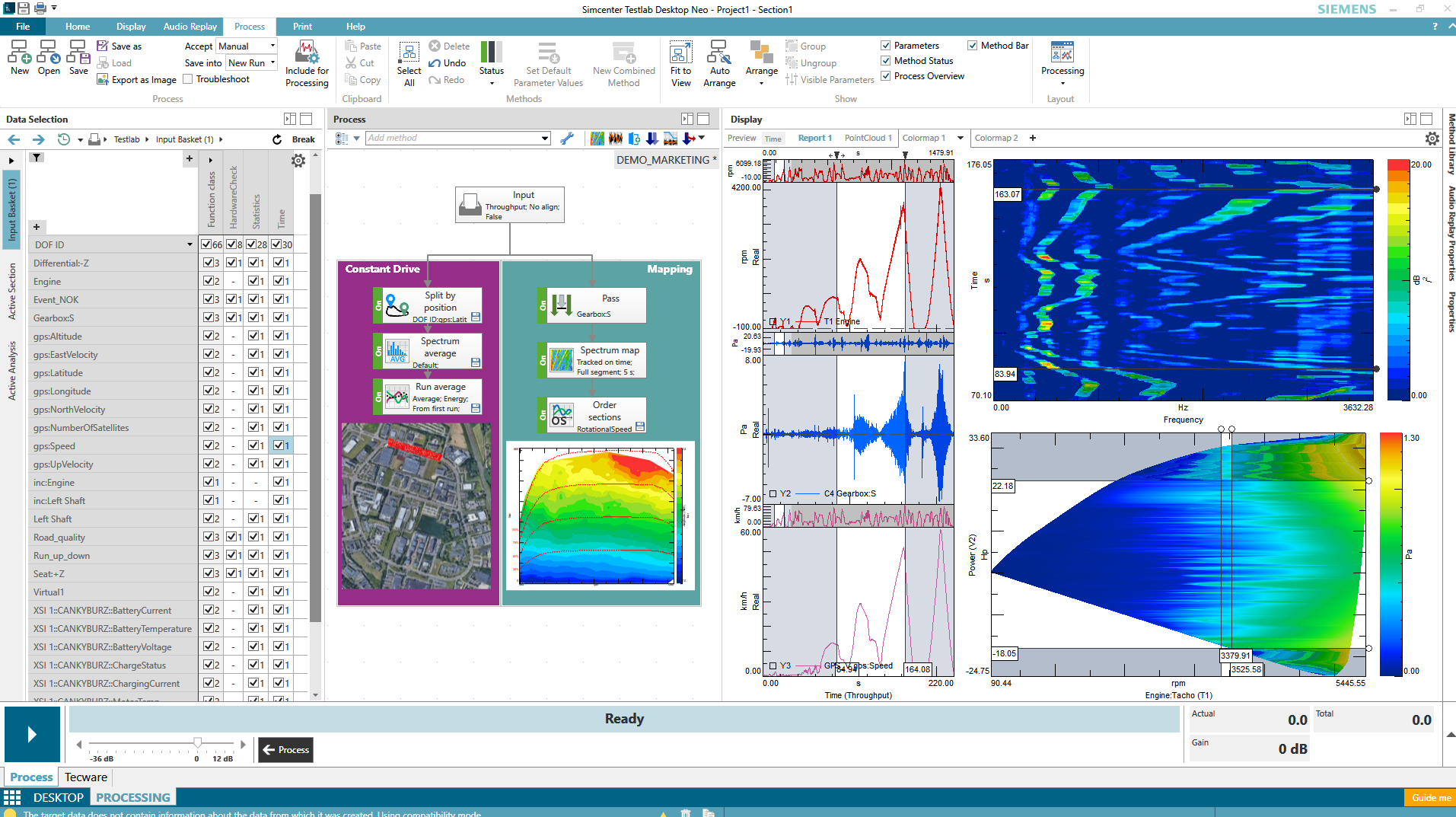Viewport: 1456px width, 817px height.
Task: Click the Auto Arrange icon
Action: tap(719, 53)
